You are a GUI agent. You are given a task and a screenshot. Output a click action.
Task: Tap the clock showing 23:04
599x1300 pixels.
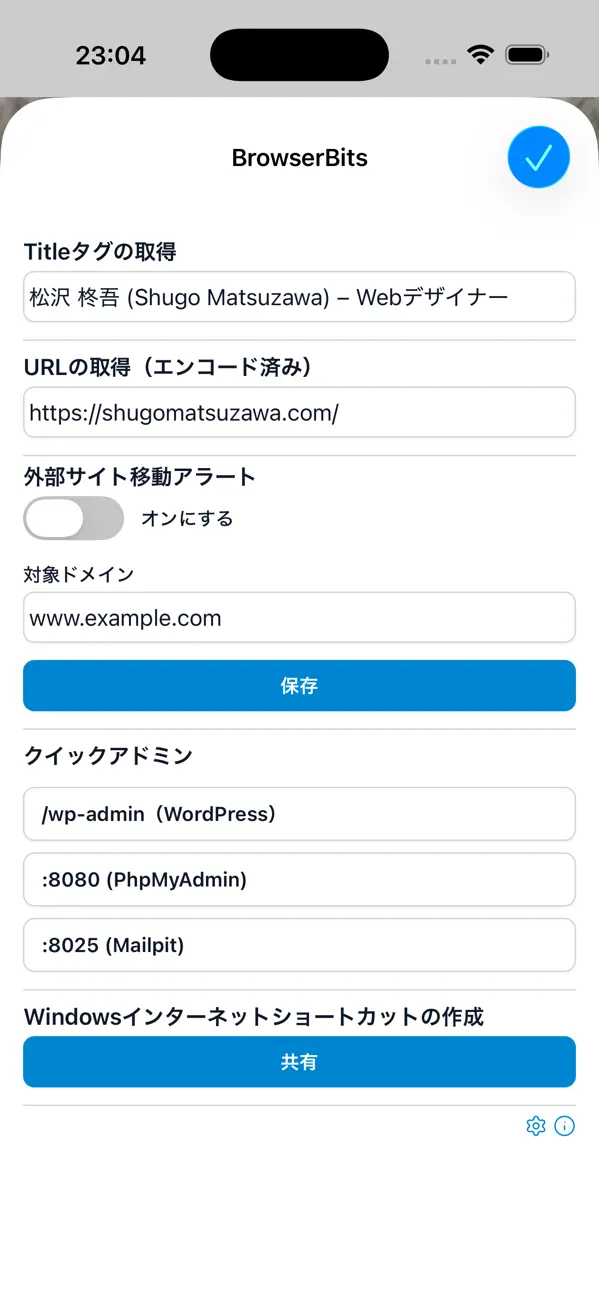tap(113, 55)
